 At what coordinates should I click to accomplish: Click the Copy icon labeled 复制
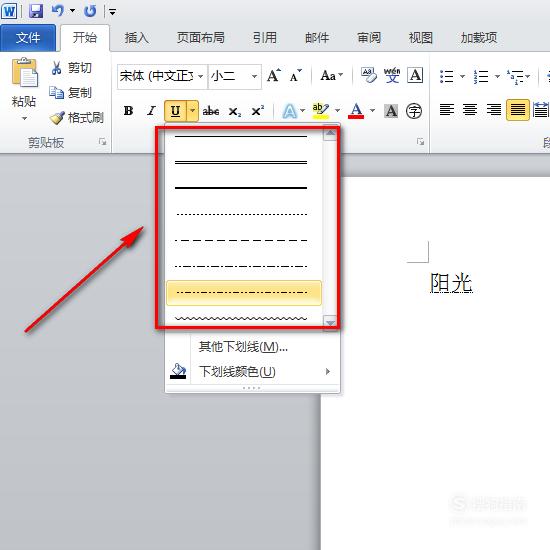[56, 93]
